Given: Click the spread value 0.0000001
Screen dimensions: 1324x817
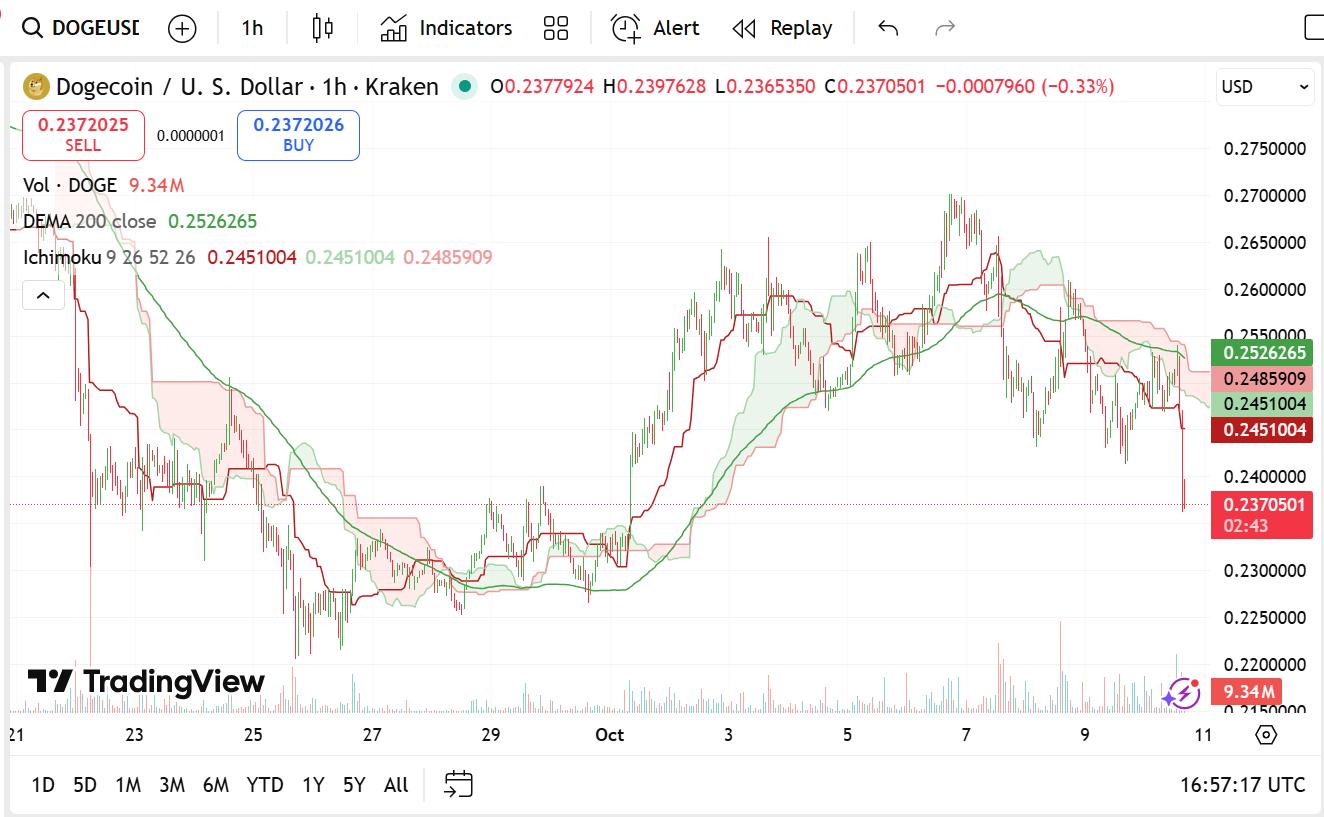Looking at the screenshot, I should pyautogui.click(x=191, y=136).
